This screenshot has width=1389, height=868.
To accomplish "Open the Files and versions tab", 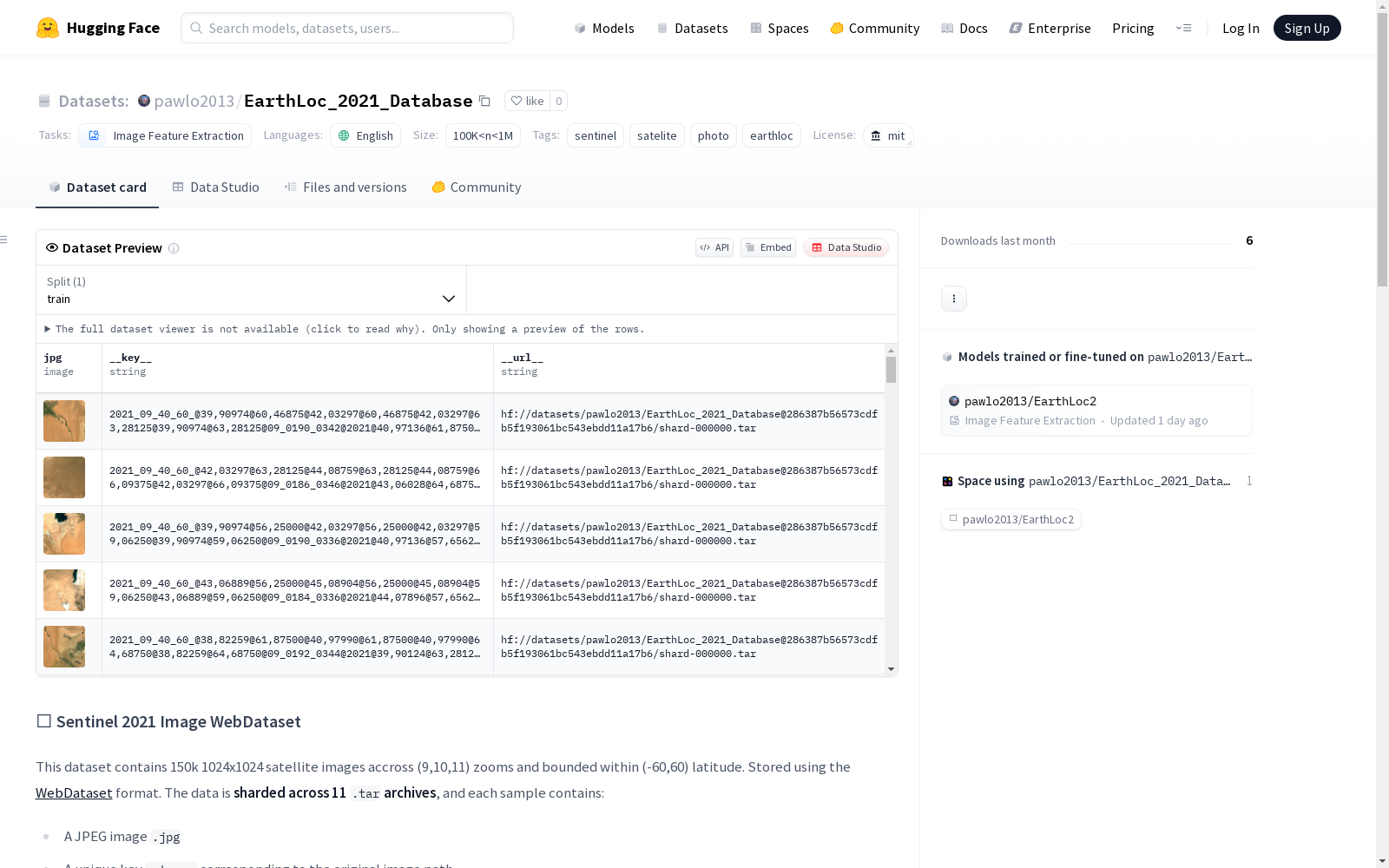I will (x=346, y=187).
